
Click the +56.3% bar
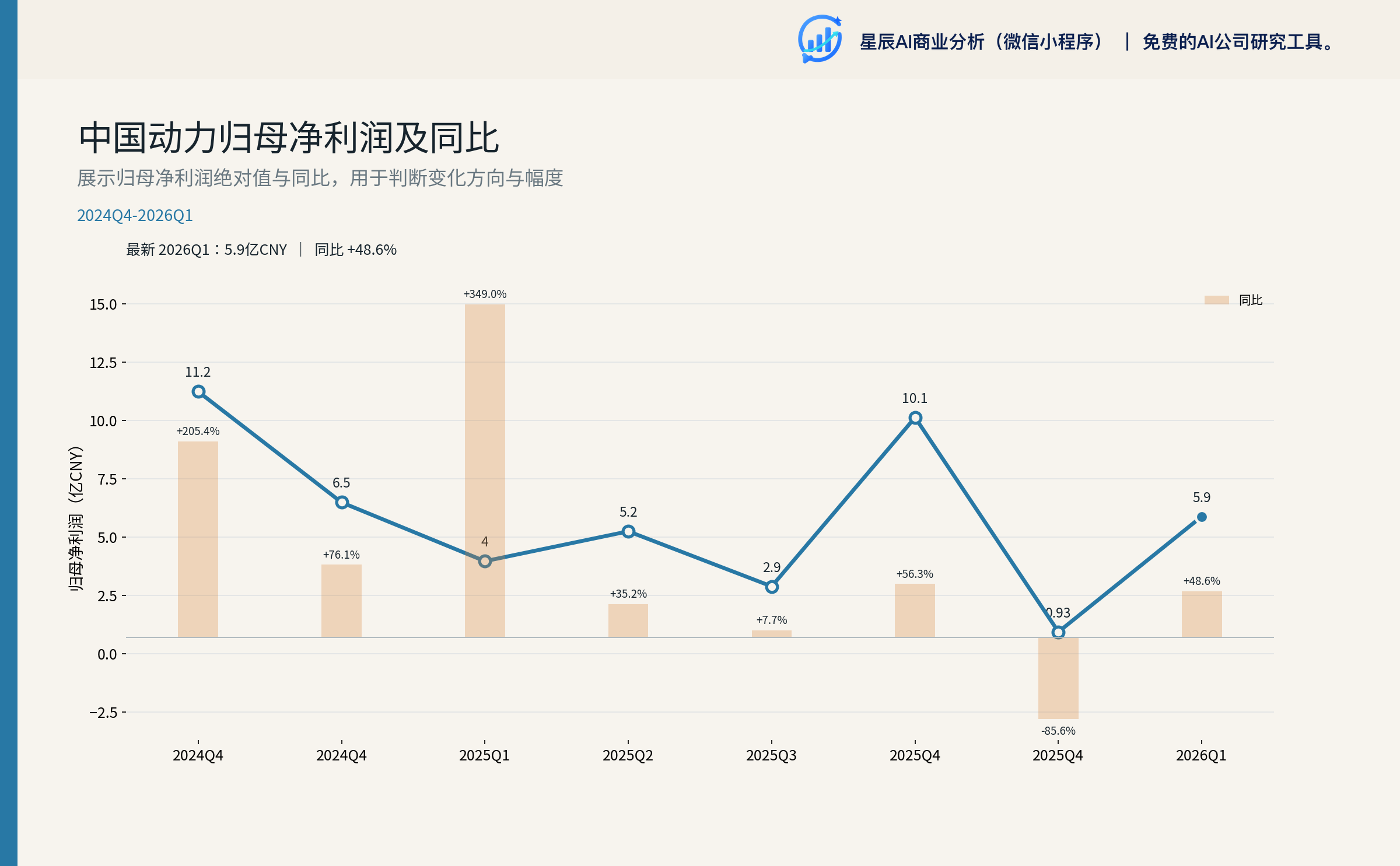[915, 611]
